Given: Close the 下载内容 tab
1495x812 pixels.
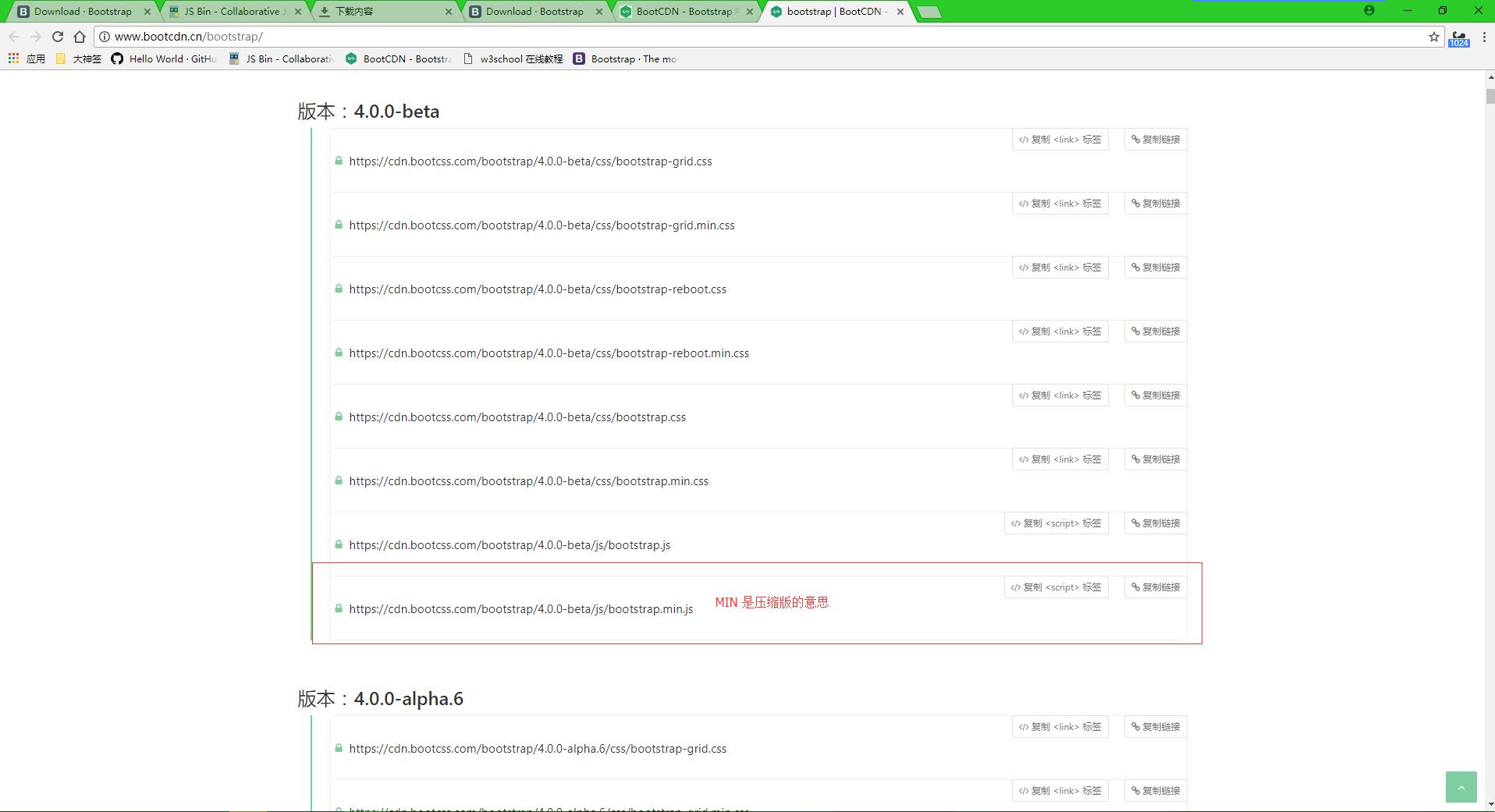Looking at the screenshot, I should [x=449, y=12].
